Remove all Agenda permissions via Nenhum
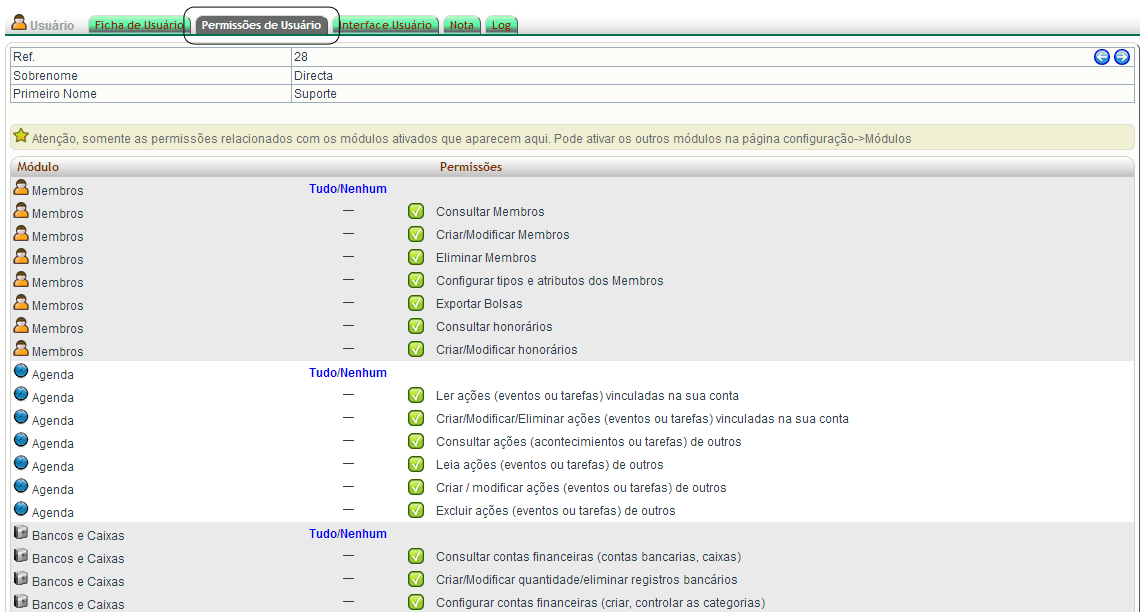This screenshot has height=612, width=1141. point(363,373)
